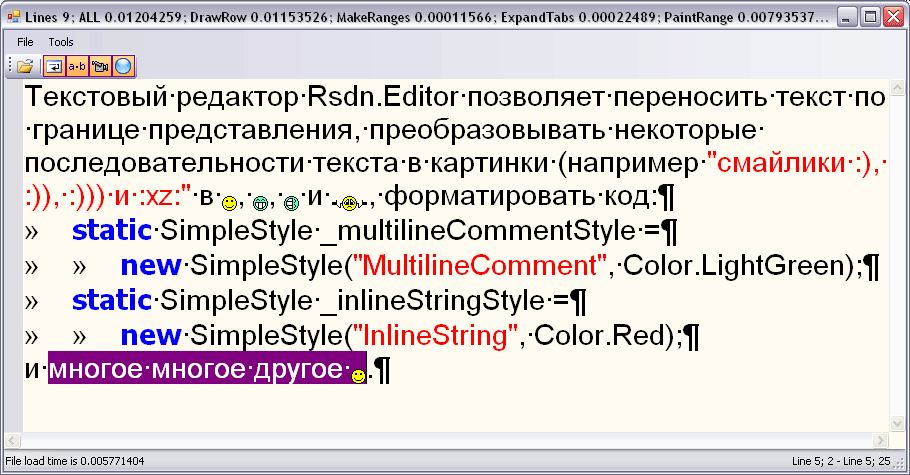Click the toolbar drag grip handle
This screenshot has height=475, width=910.
pyautogui.click(x=9, y=66)
